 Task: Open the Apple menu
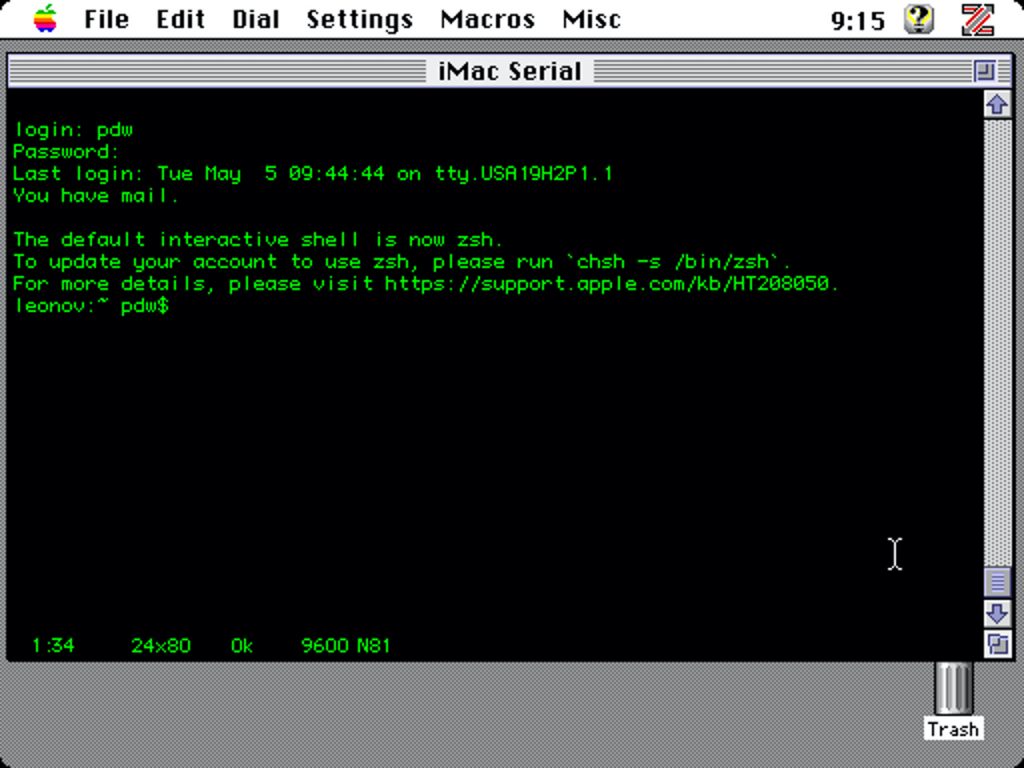pyautogui.click(x=45, y=18)
